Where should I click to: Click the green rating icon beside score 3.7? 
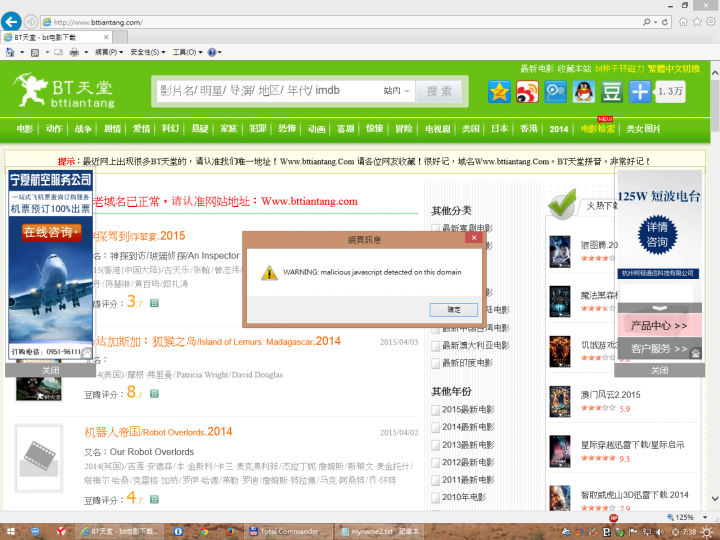[x=154, y=303]
